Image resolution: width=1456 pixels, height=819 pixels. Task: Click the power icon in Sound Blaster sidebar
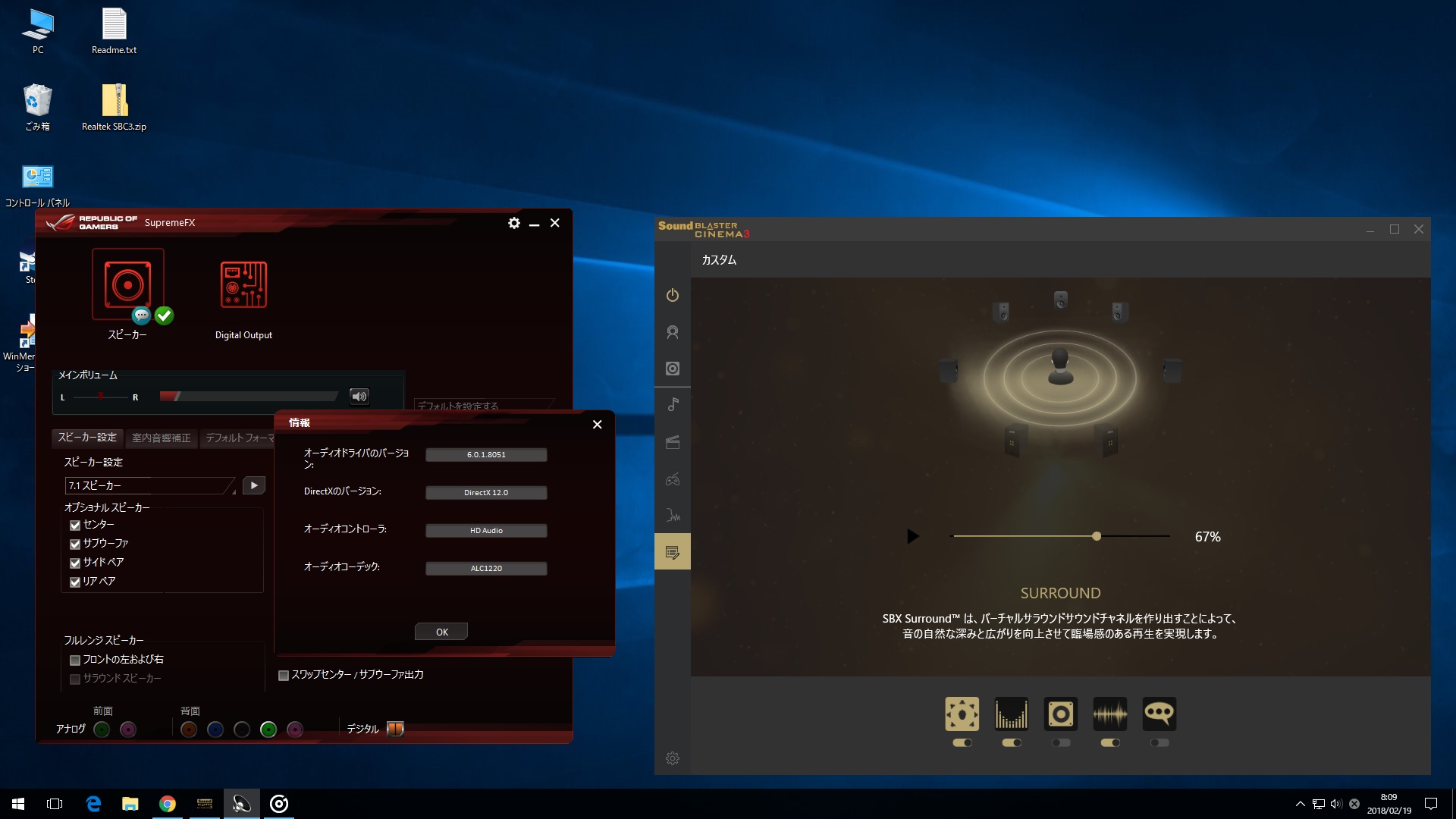[x=672, y=295]
